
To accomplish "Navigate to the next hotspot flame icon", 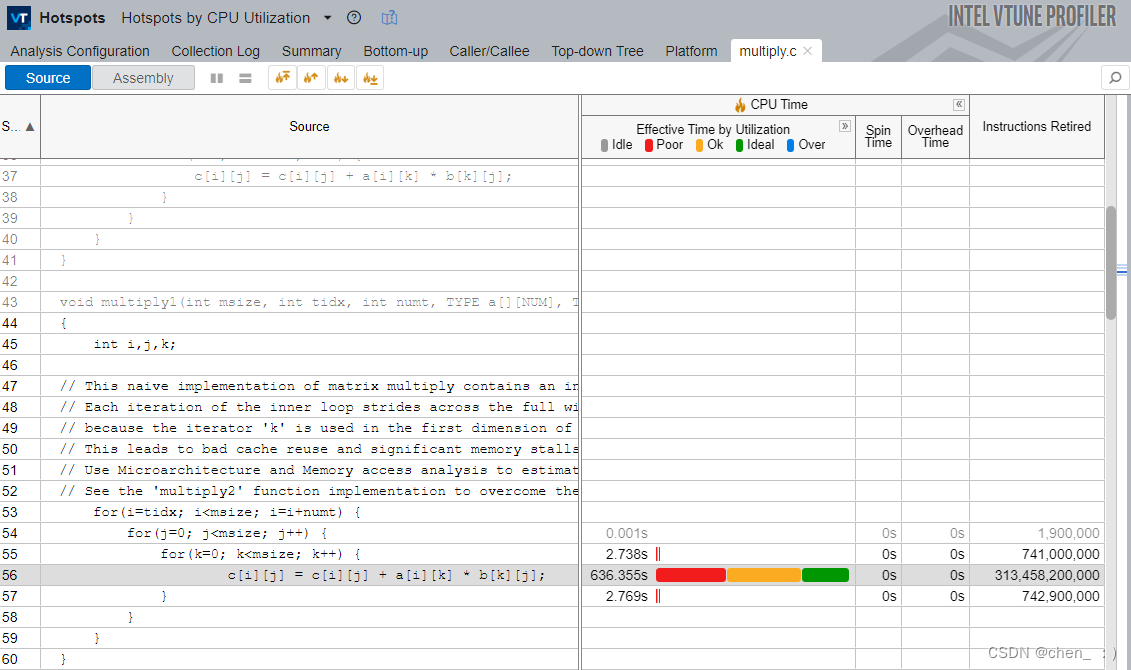I will click(x=340, y=77).
